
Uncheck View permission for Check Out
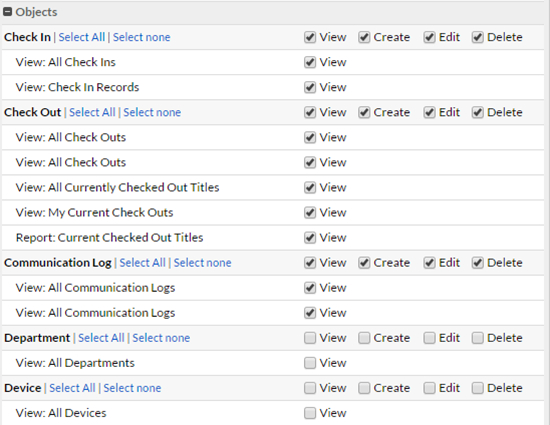click(x=310, y=113)
